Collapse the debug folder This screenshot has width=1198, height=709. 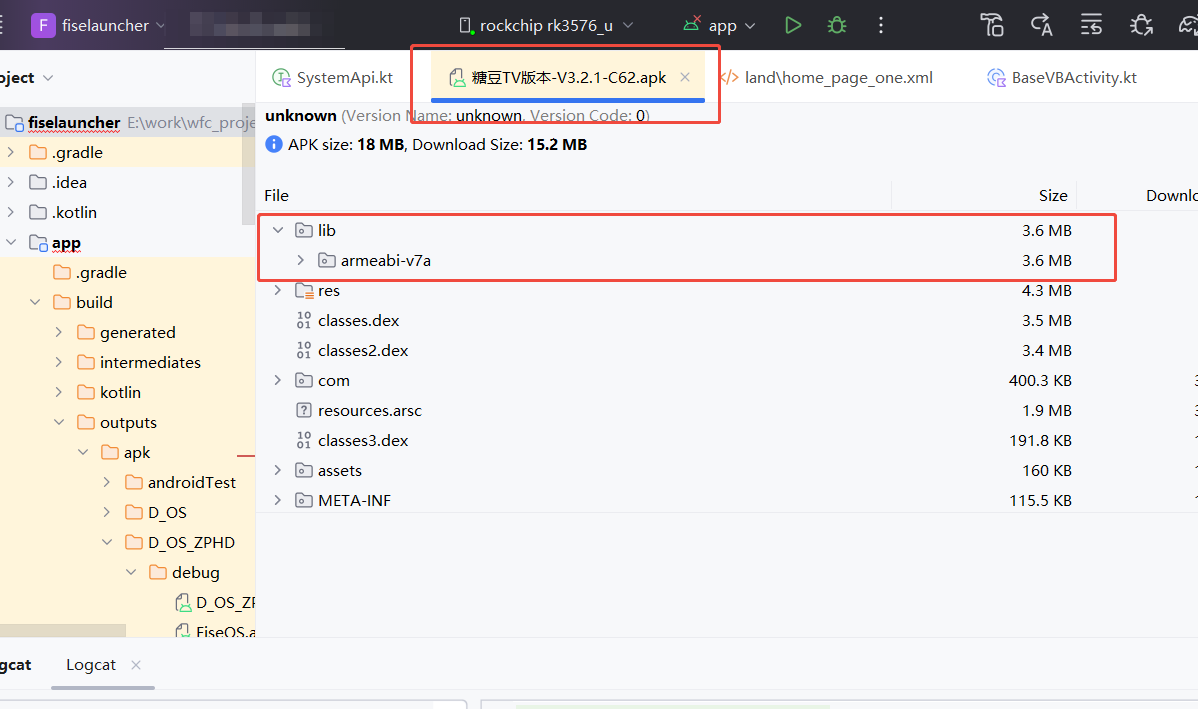pyautogui.click(x=131, y=572)
